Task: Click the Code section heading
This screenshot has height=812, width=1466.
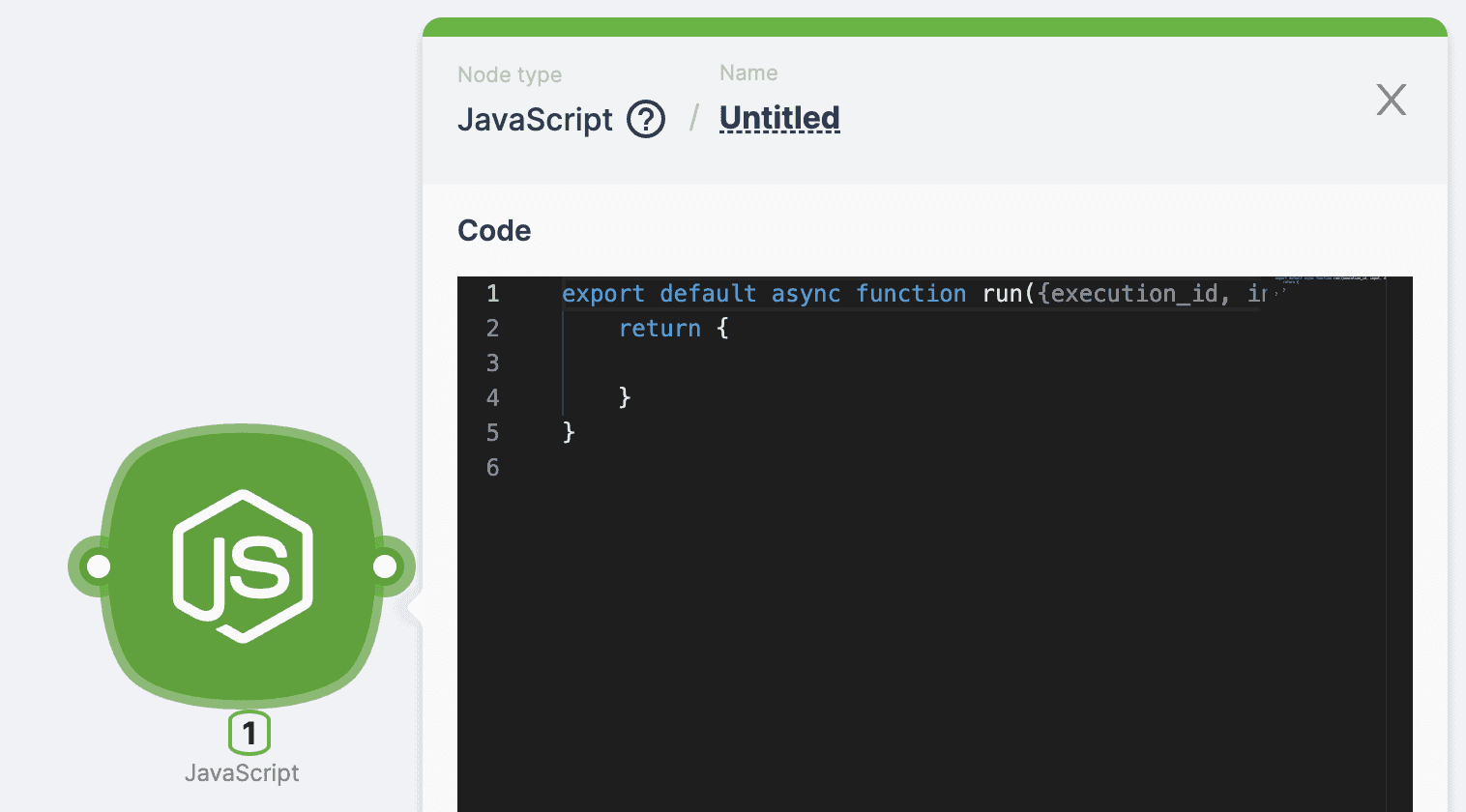Action: pos(494,231)
